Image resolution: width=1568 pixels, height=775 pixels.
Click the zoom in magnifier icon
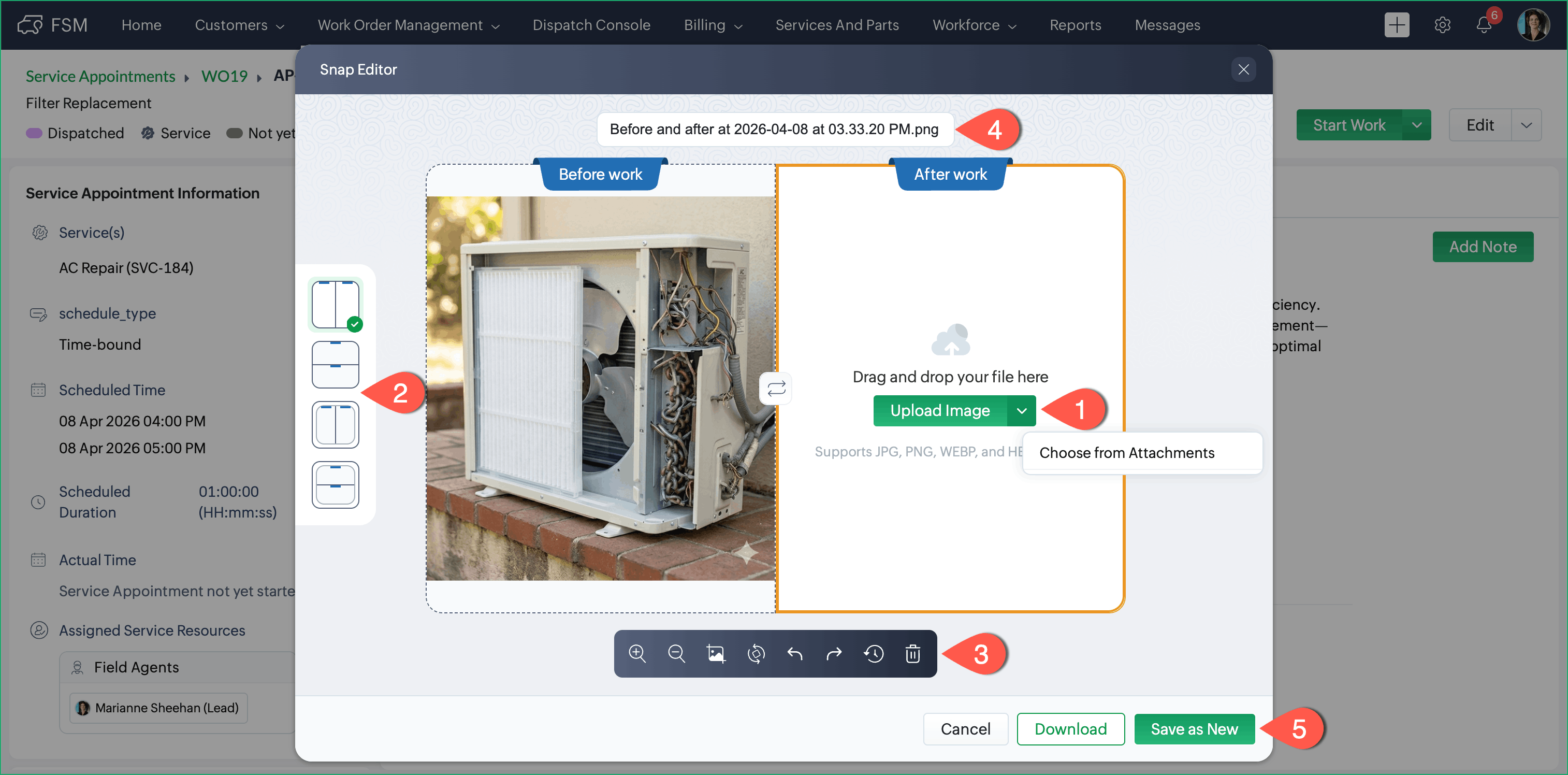[637, 653]
